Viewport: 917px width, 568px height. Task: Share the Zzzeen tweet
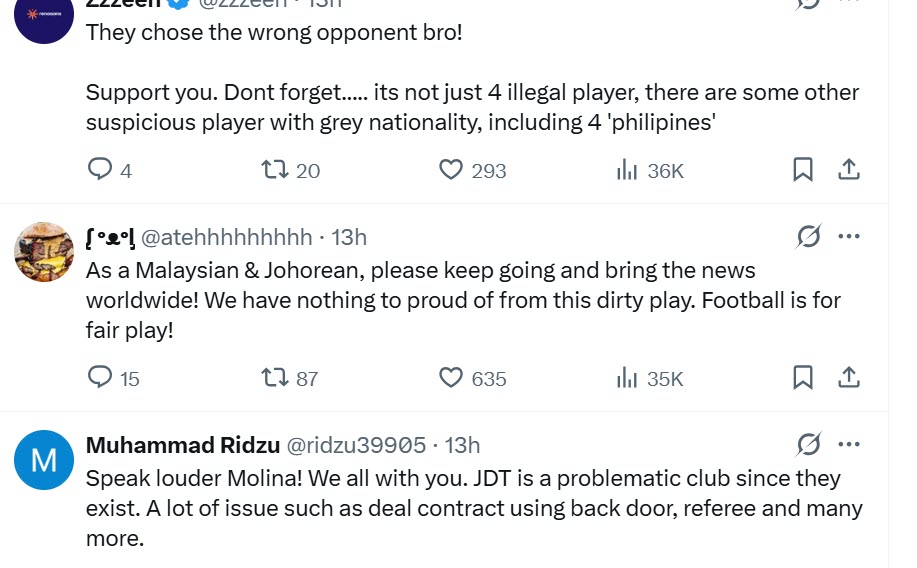click(x=849, y=170)
